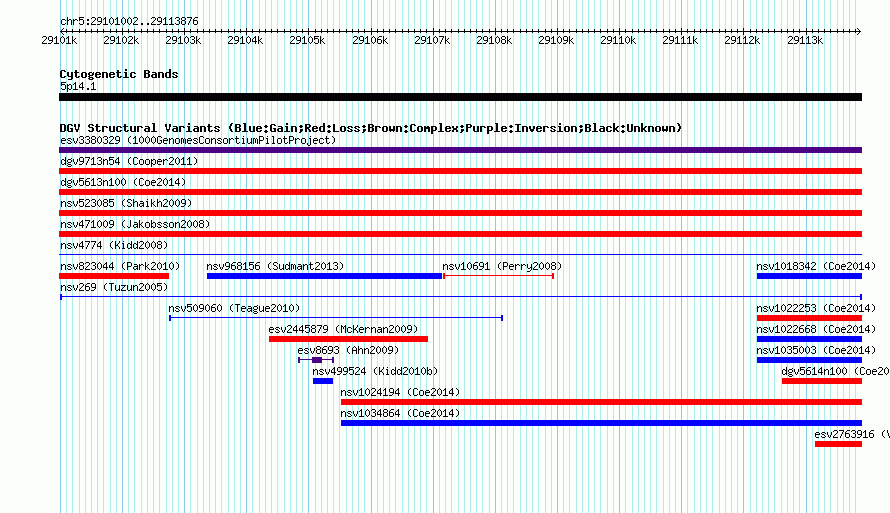Select the nsv1024194 (Coe2014) label
The image size is (890, 513).
(400, 392)
